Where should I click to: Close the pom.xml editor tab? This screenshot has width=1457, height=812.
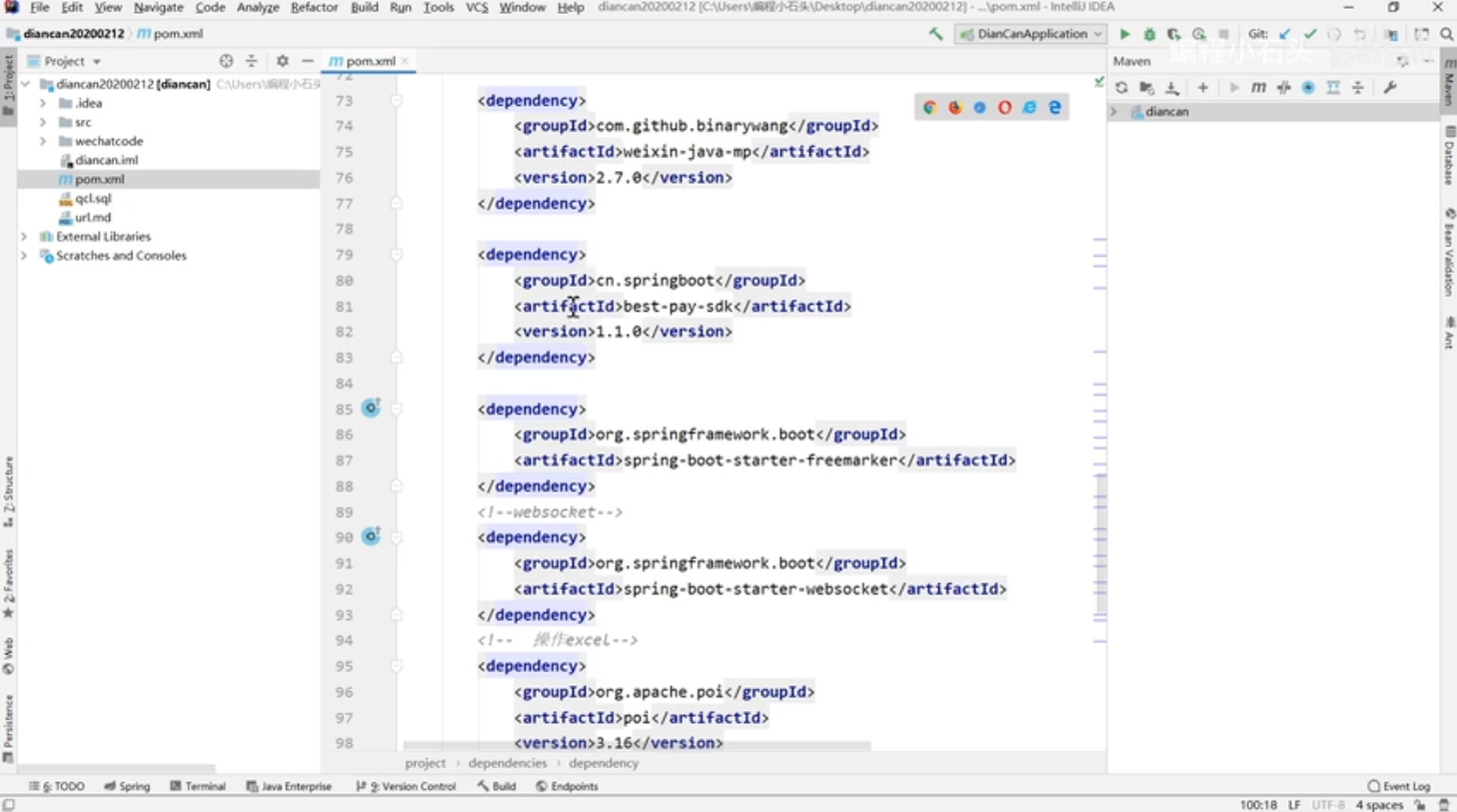click(405, 61)
